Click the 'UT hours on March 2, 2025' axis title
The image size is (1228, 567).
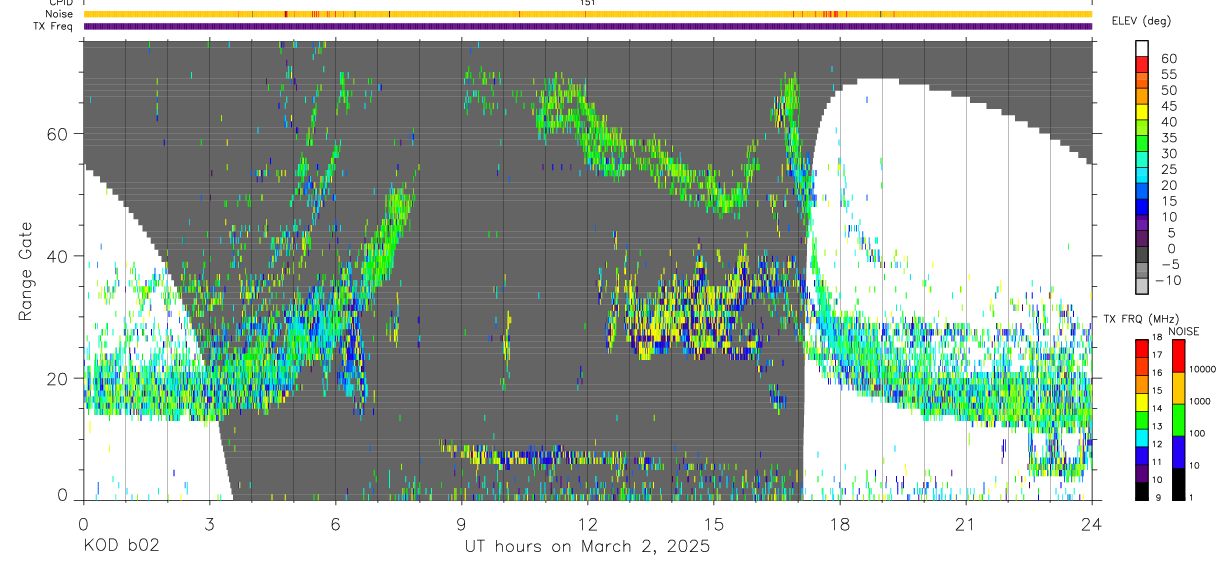click(587, 547)
